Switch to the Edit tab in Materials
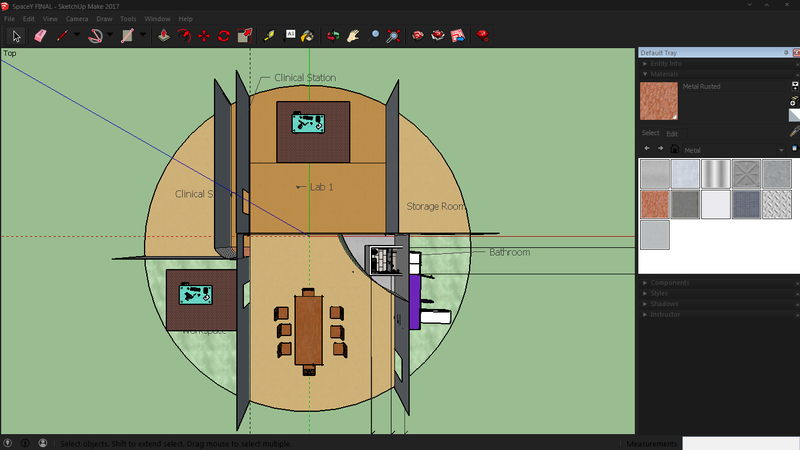Image resolution: width=800 pixels, height=450 pixels. (672, 133)
